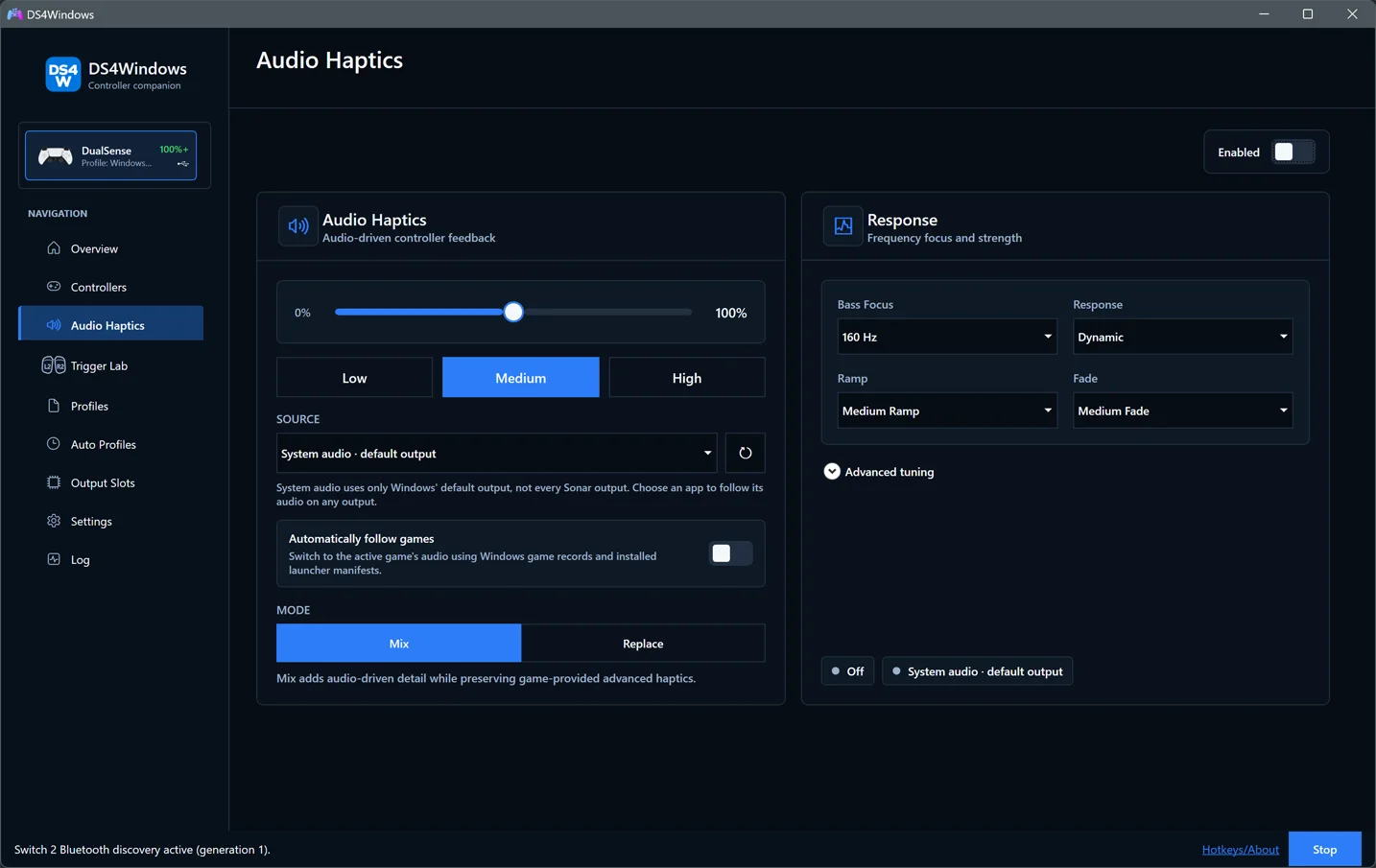Open the Hotkeys/About link
This screenshot has width=1376, height=868.
(x=1240, y=849)
